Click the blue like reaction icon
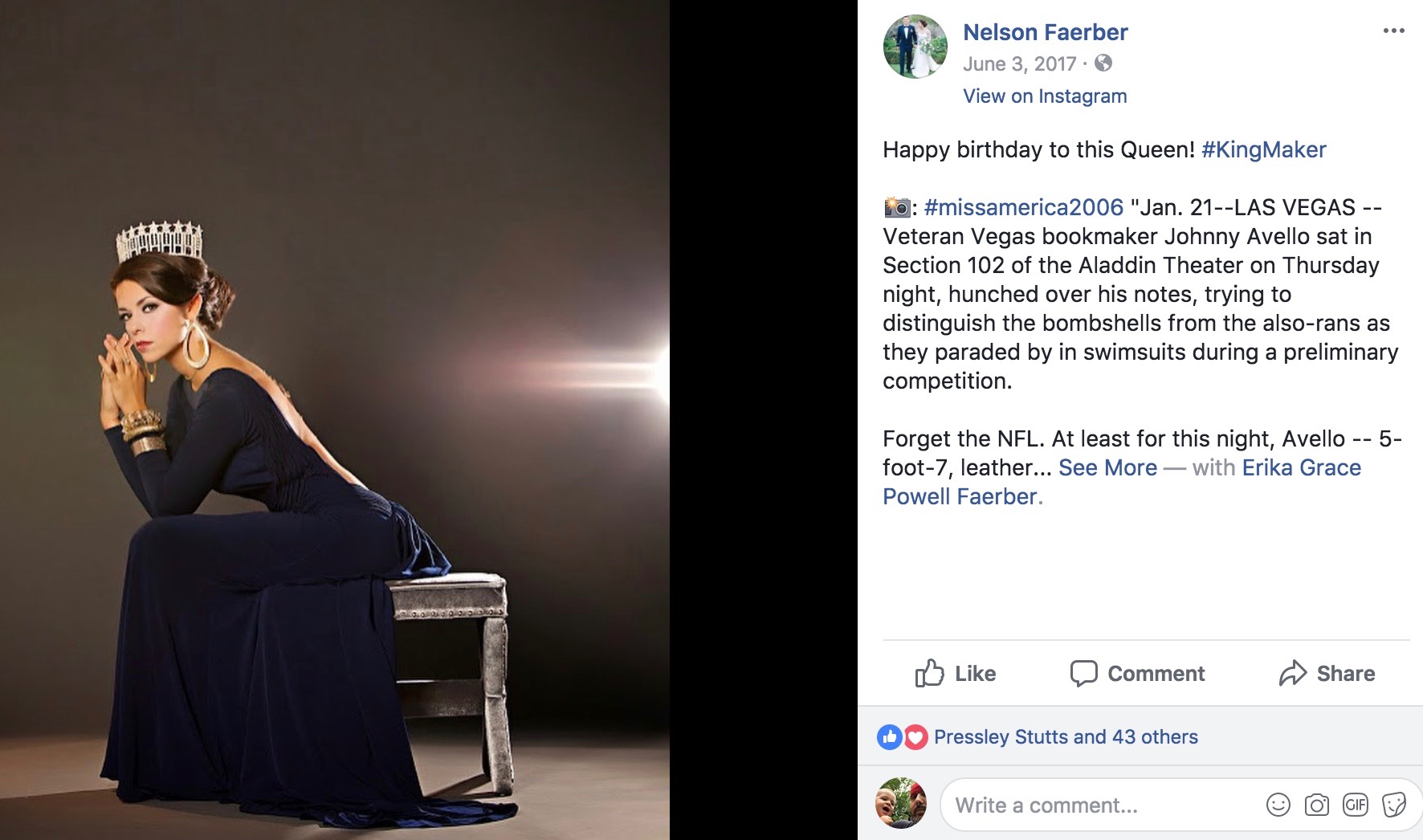Screen dimensions: 1423x840 890,736
